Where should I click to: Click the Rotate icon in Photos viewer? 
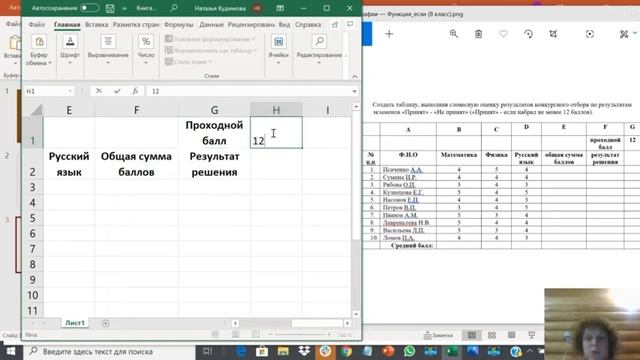[528, 34]
